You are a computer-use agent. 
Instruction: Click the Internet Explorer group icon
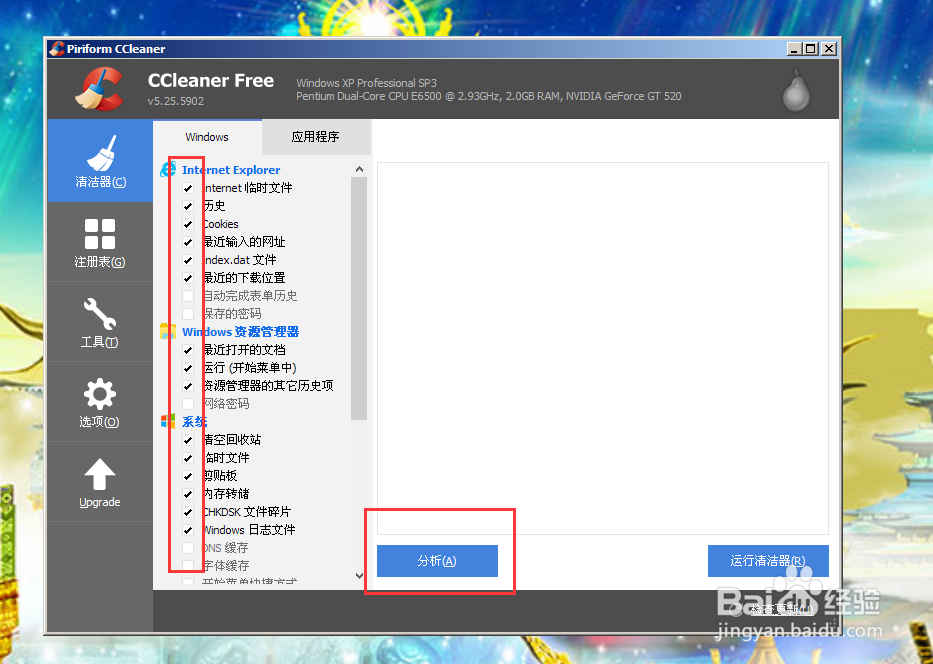168,169
